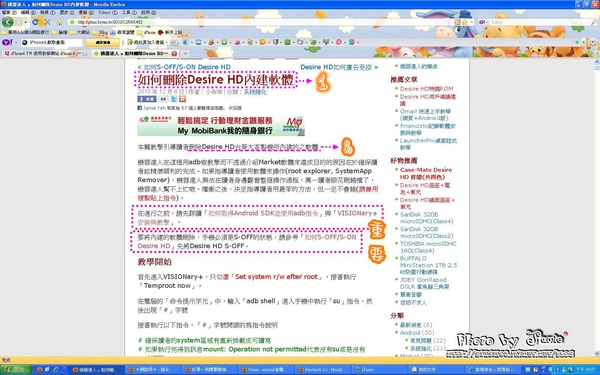Open the Android (50) category link

tap(417, 333)
